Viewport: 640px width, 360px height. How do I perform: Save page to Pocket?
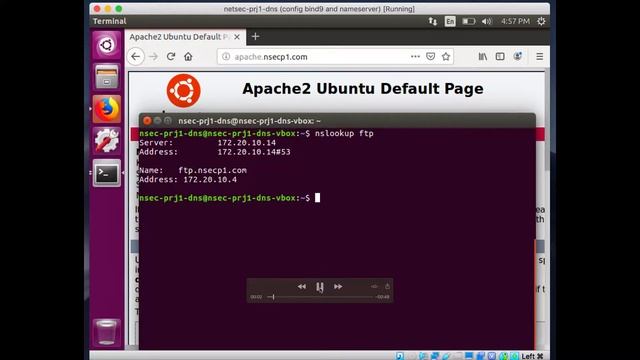(x=430, y=57)
